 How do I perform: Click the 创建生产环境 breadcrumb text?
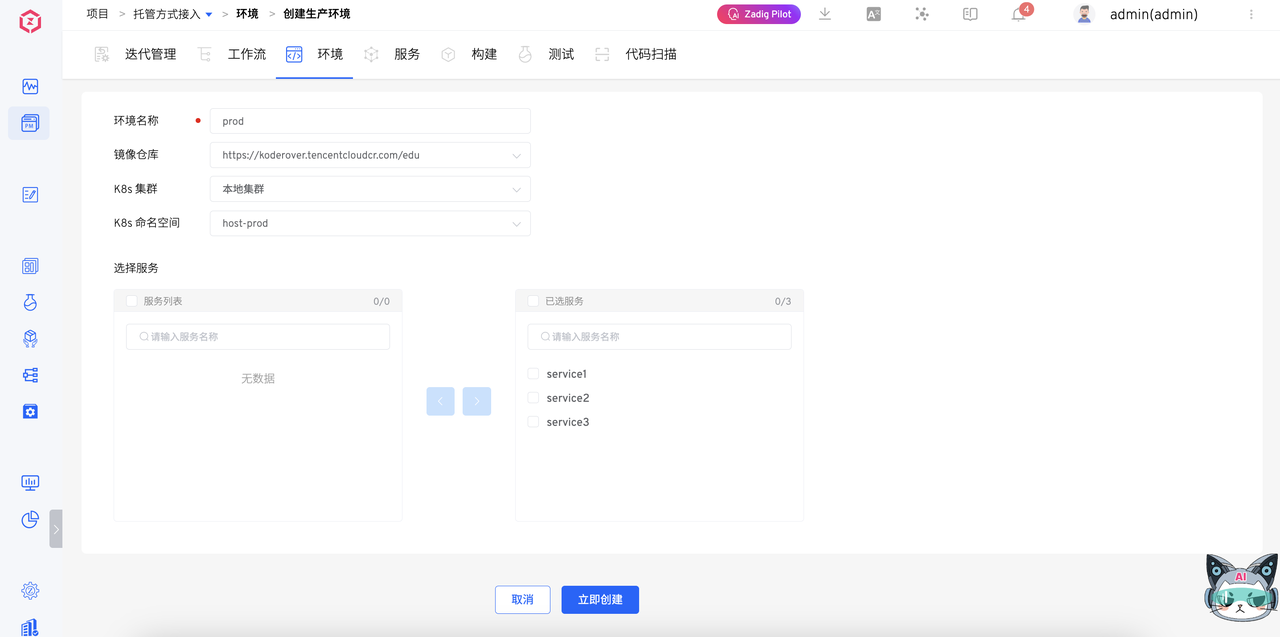point(316,14)
